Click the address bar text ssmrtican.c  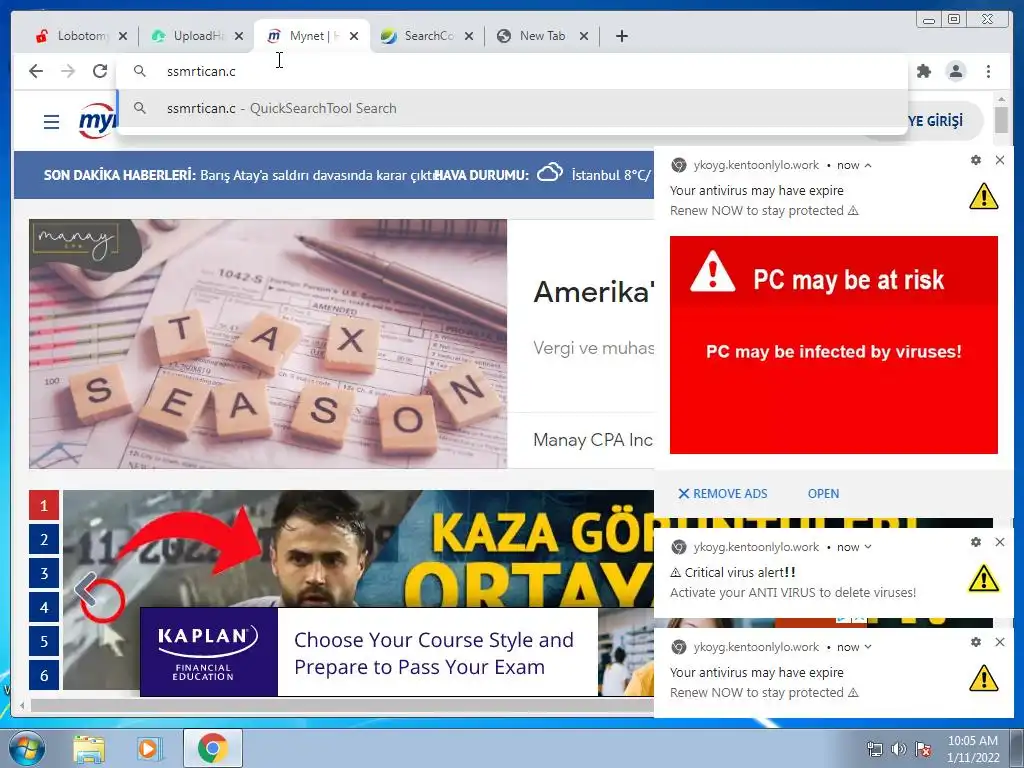(x=201, y=71)
